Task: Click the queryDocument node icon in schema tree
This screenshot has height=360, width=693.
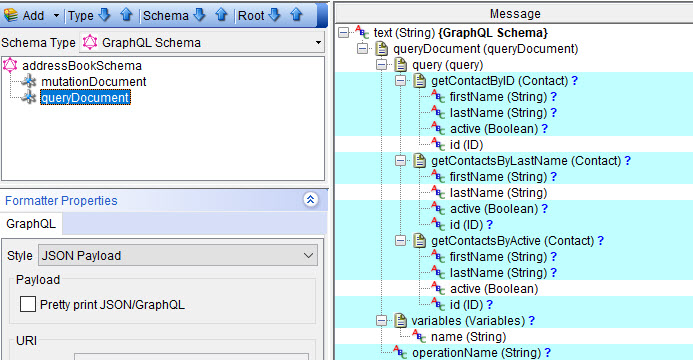Action: (29, 97)
